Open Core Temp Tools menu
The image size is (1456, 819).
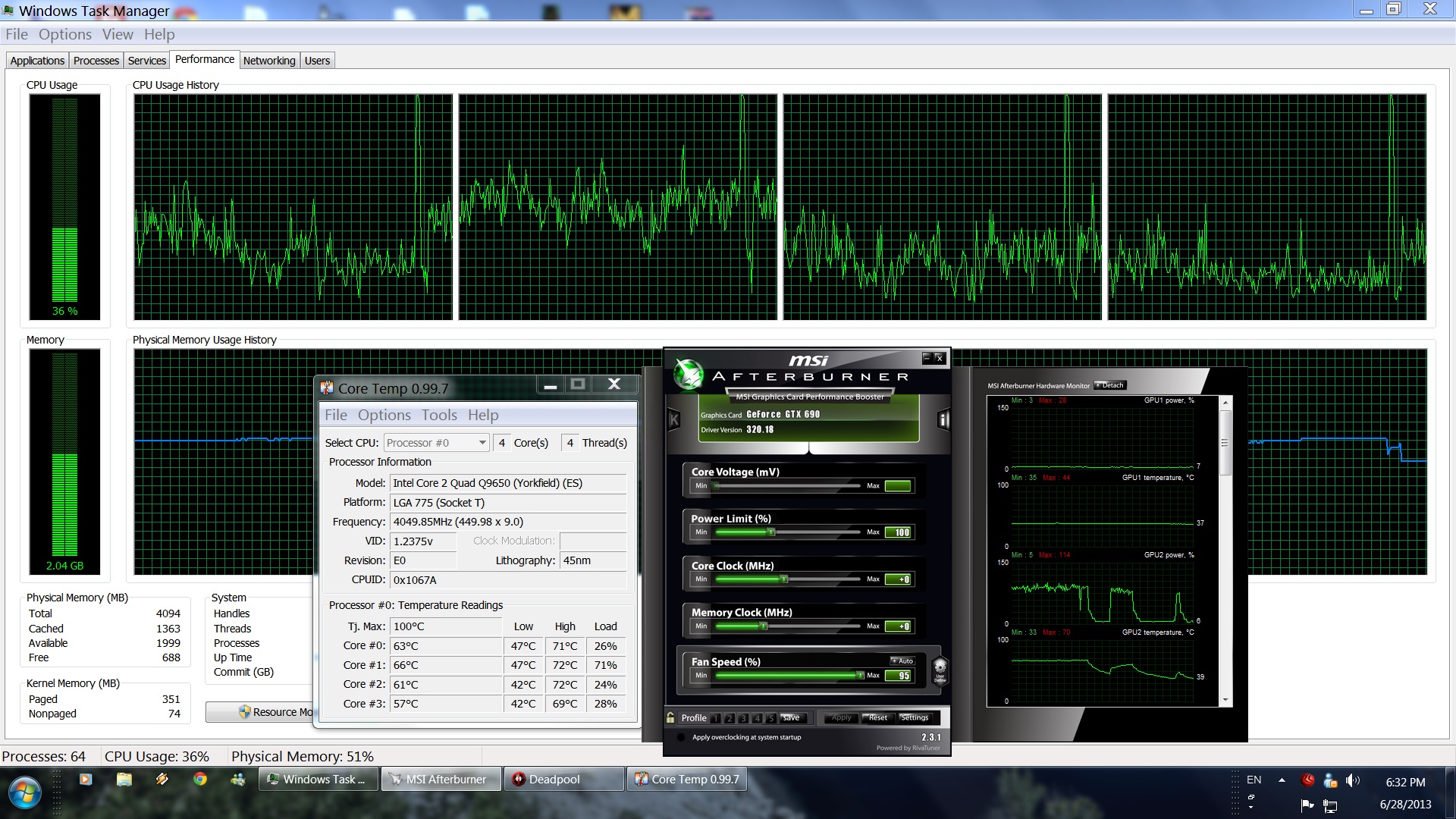click(439, 415)
